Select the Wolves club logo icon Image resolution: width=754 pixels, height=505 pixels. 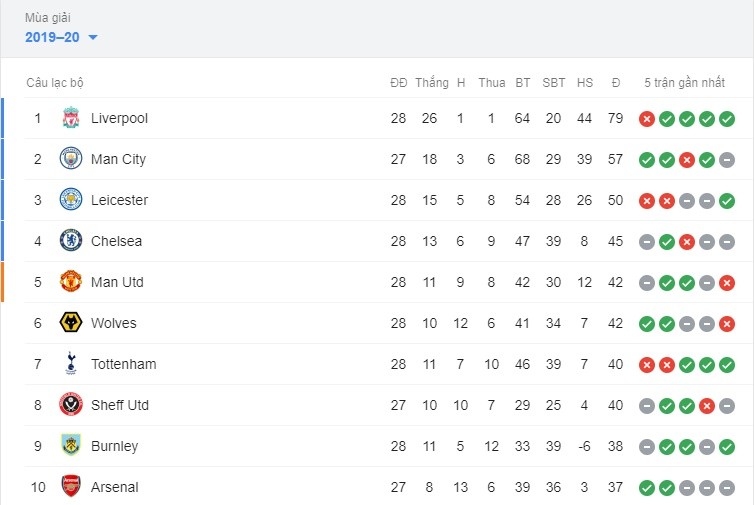pos(70,323)
